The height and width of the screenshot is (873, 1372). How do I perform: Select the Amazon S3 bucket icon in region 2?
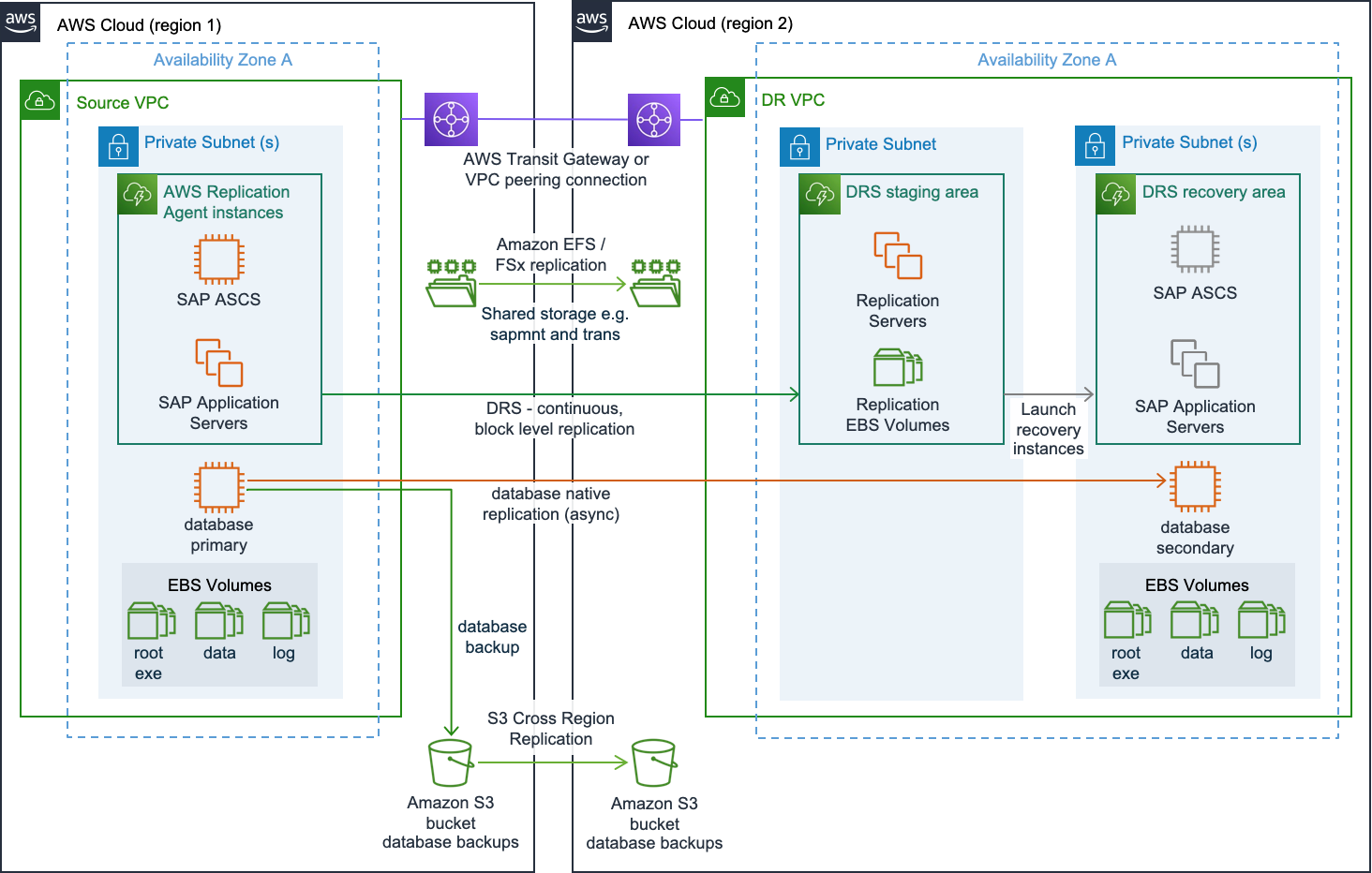654,762
